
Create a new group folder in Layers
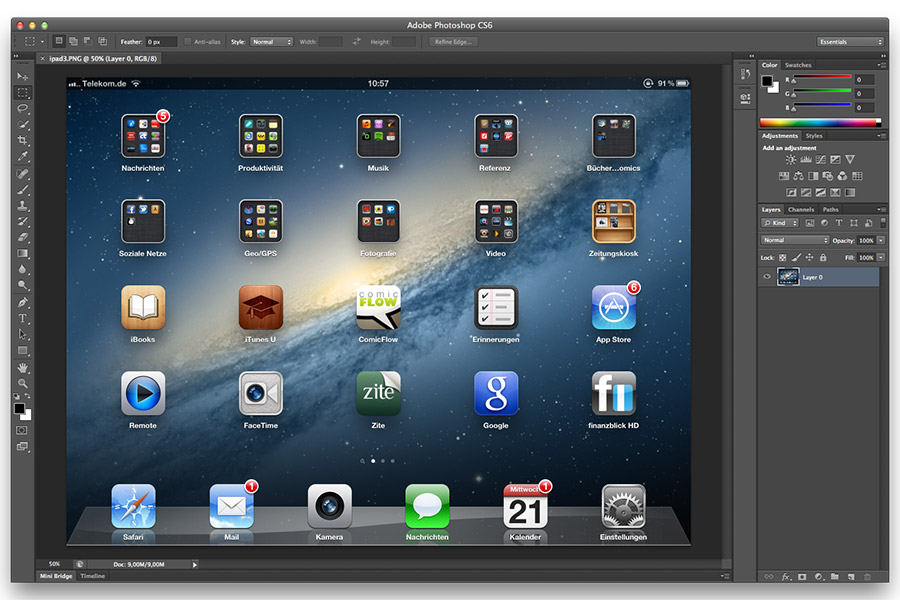coord(835,576)
